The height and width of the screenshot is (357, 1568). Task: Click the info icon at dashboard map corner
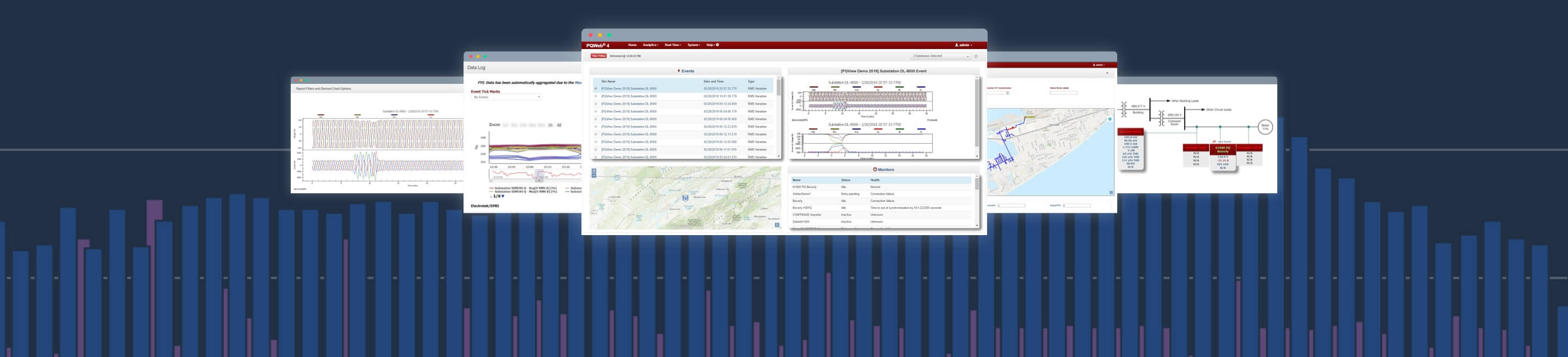click(x=777, y=225)
